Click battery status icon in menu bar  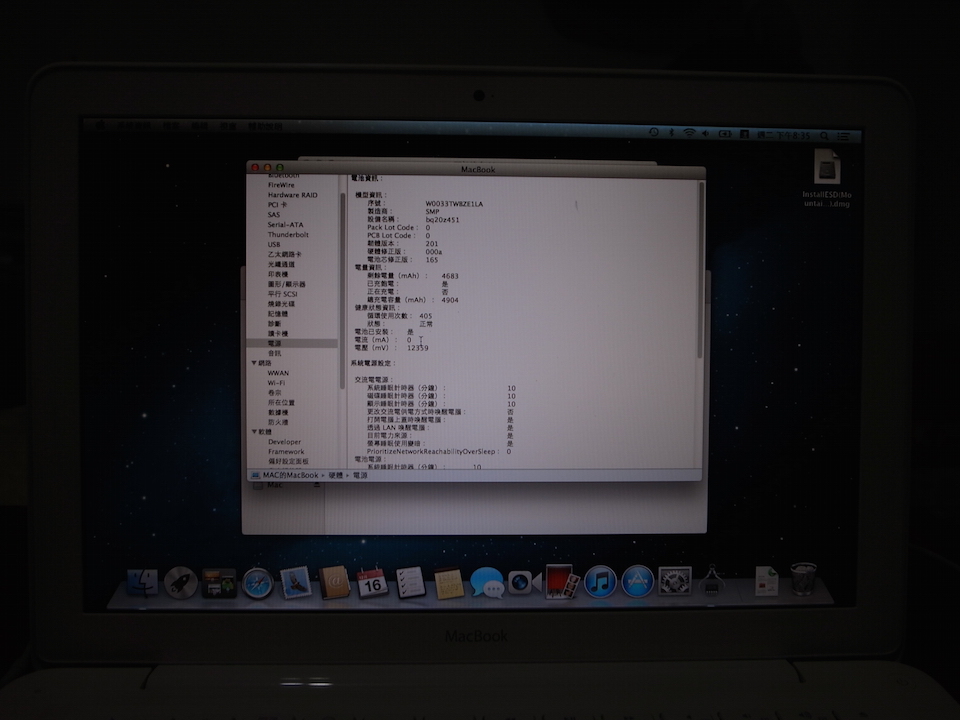pos(725,133)
